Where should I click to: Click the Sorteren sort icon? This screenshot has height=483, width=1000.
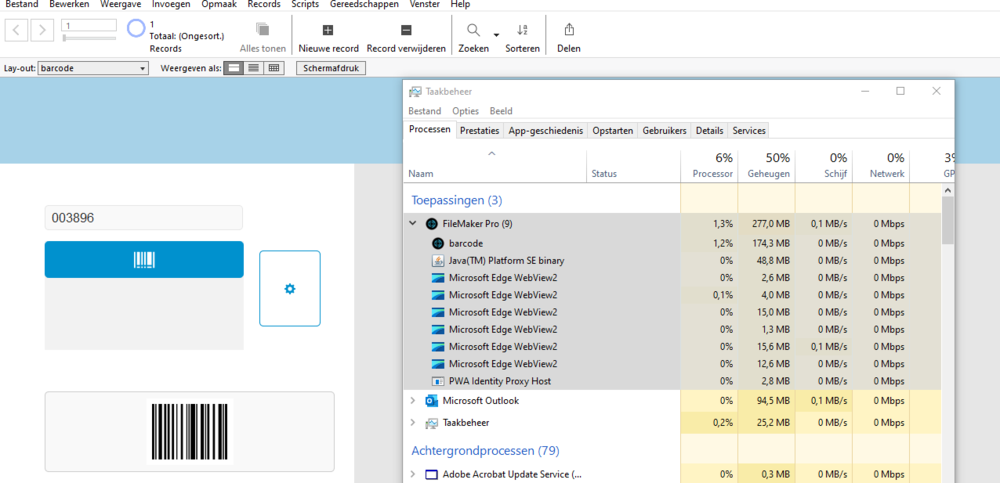click(522, 31)
